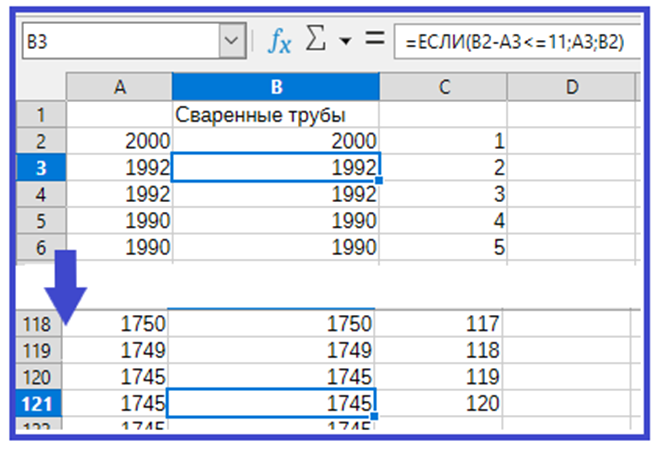661x453 pixels.
Task: Select column D header
Action: tap(572, 87)
